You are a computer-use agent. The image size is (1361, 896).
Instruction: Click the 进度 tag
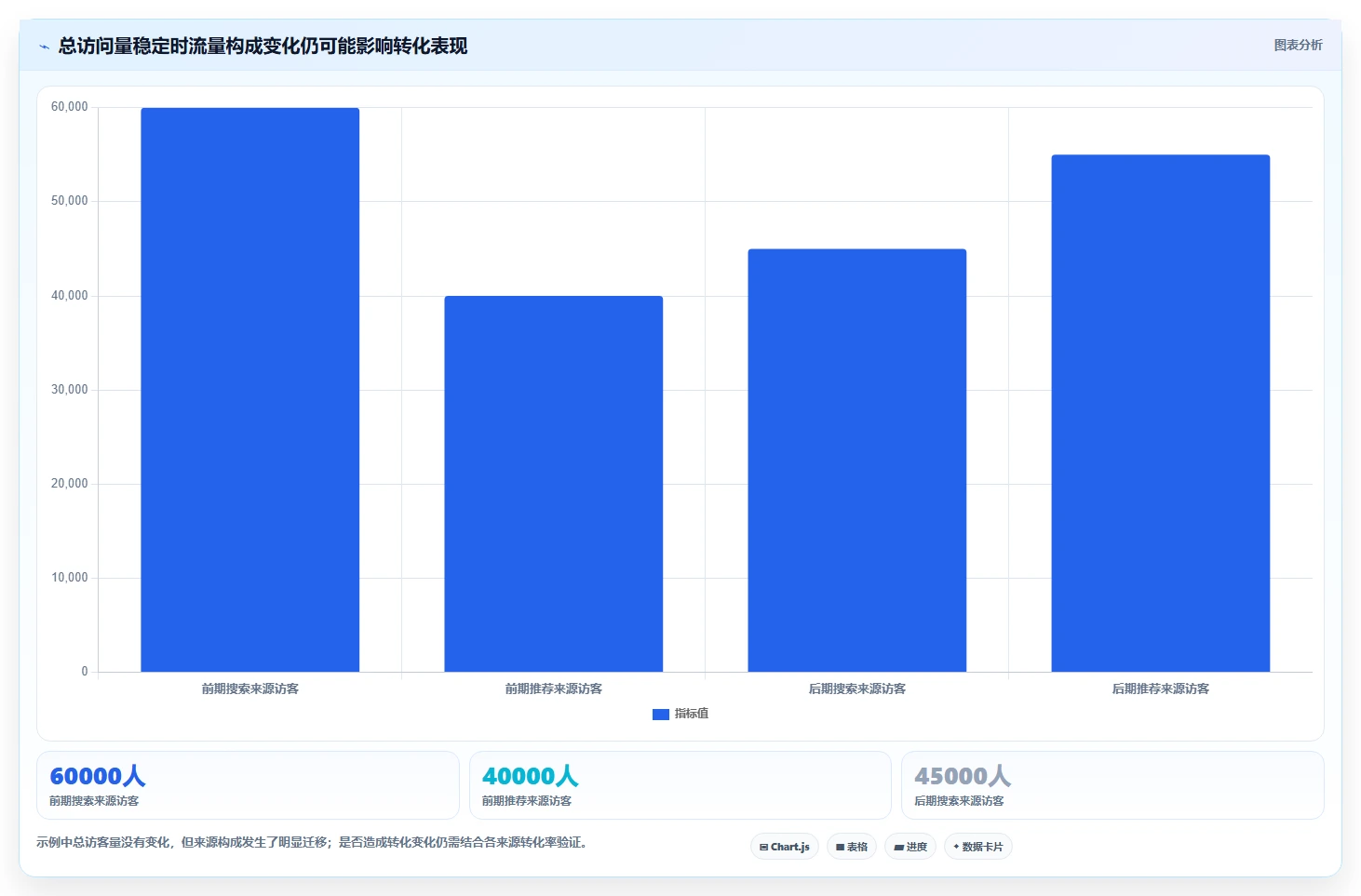point(910,847)
